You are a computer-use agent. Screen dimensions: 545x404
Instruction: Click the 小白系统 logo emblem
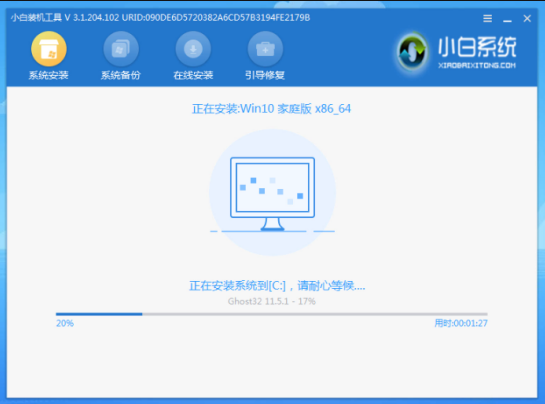(412, 52)
